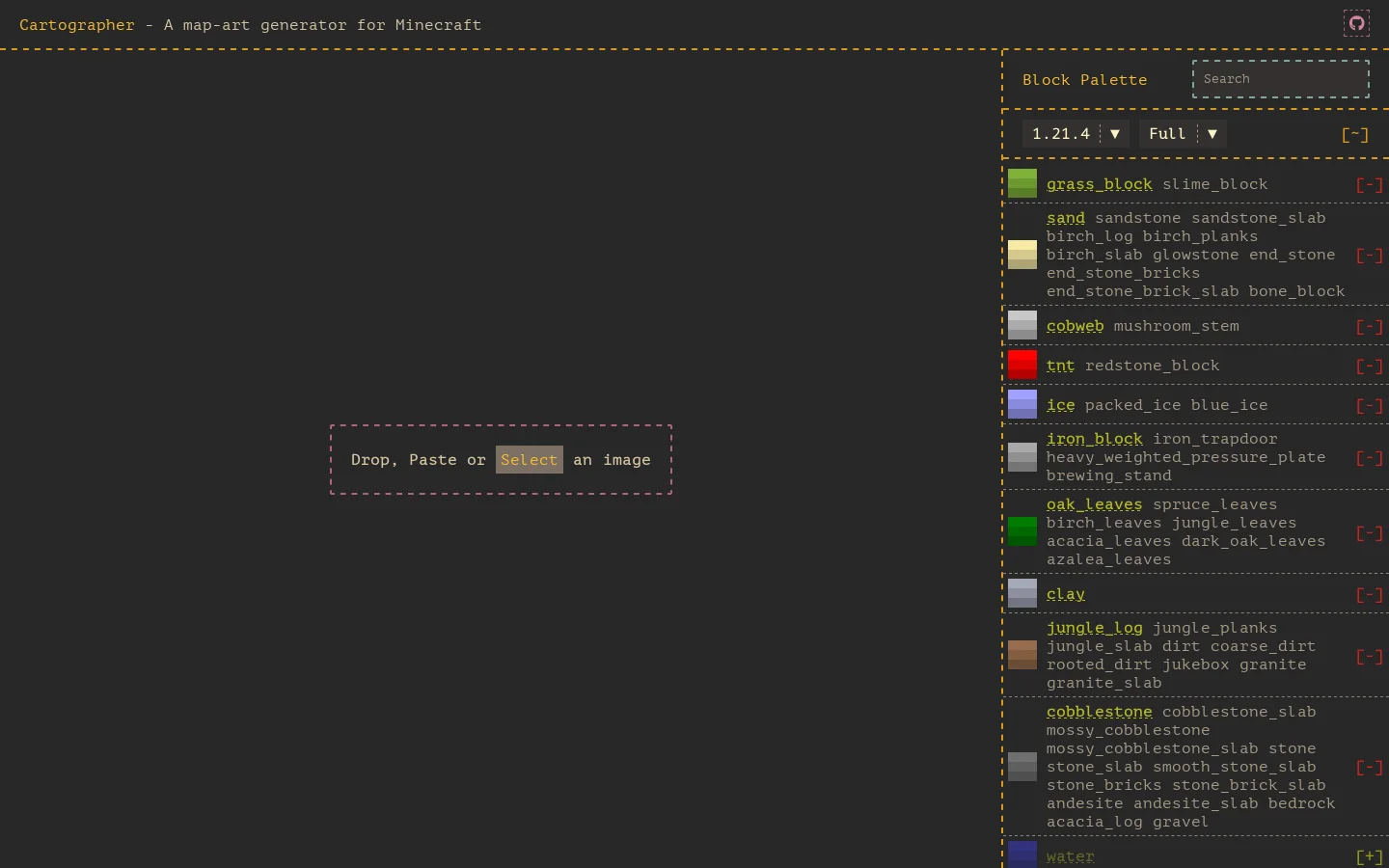Viewport: 1389px width, 868px height.
Task: Disable the grass_block color row [-]
Action: (x=1370, y=184)
